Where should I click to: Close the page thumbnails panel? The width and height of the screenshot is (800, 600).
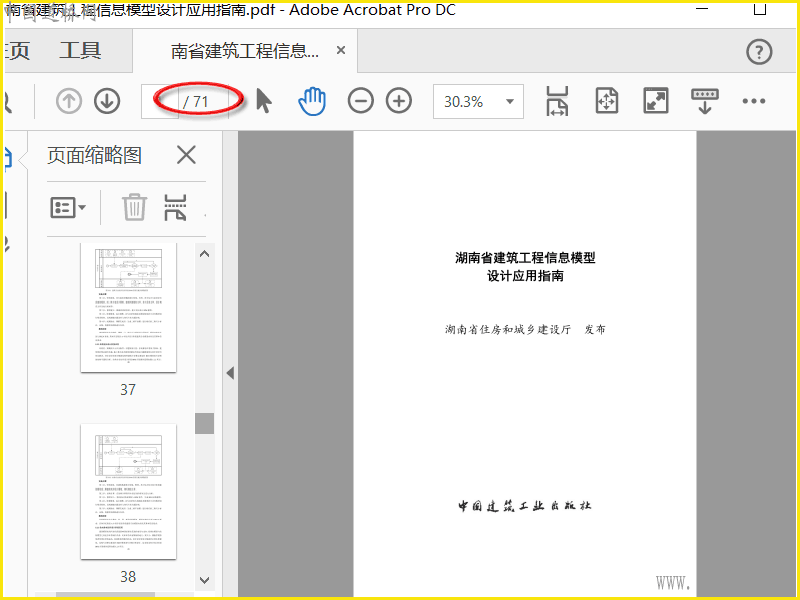186,155
